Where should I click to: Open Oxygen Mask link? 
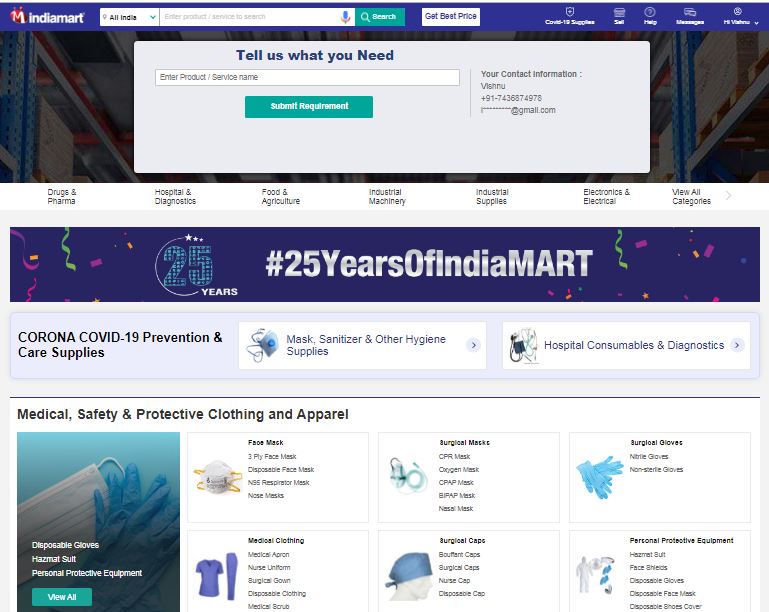[459, 470]
